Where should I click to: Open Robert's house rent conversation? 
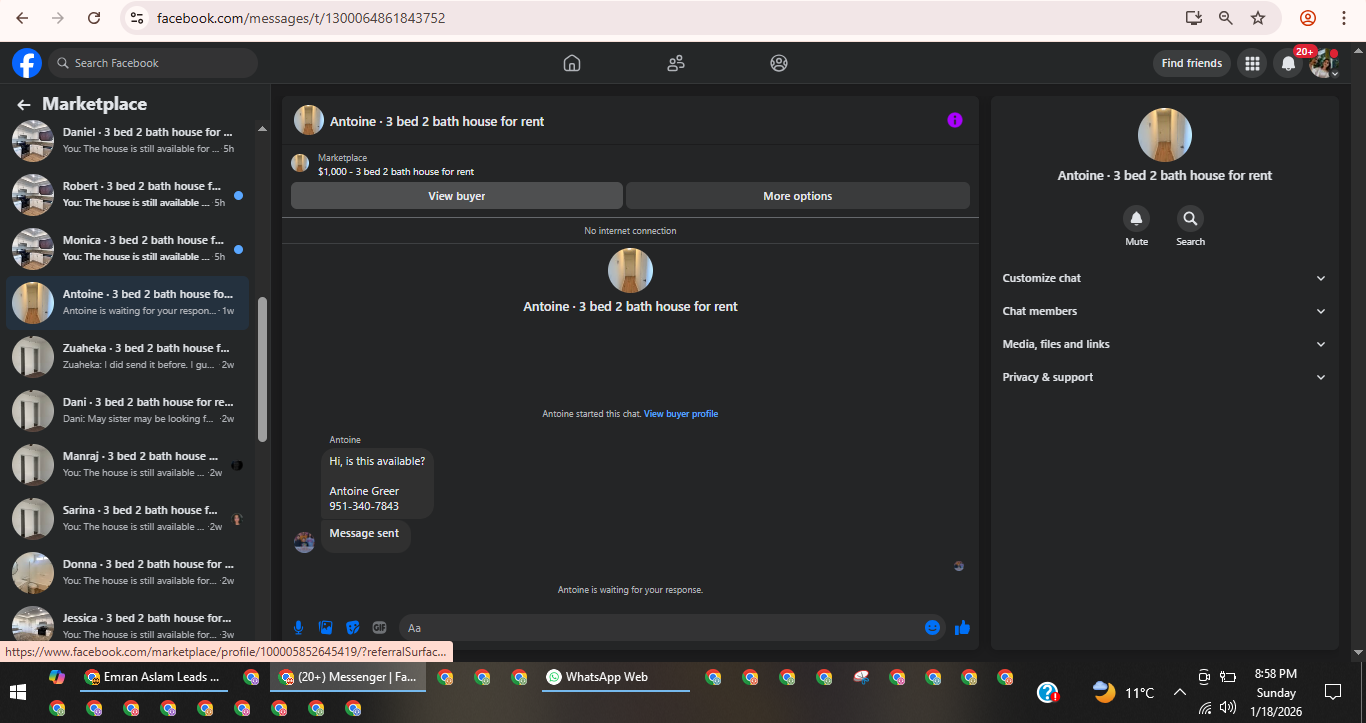128,194
